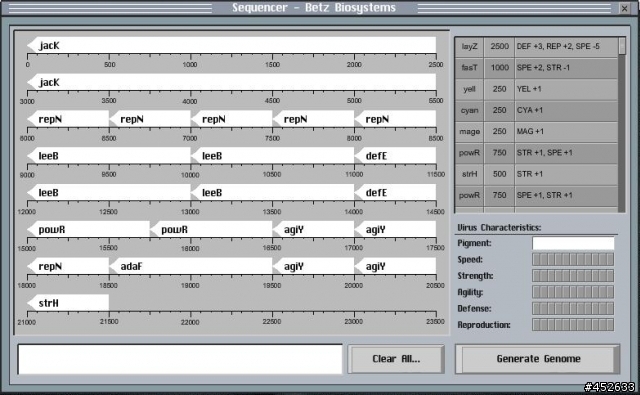This screenshot has width=640, height=395.
Task: Select the layZ gene row in the list
Action: [536, 47]
